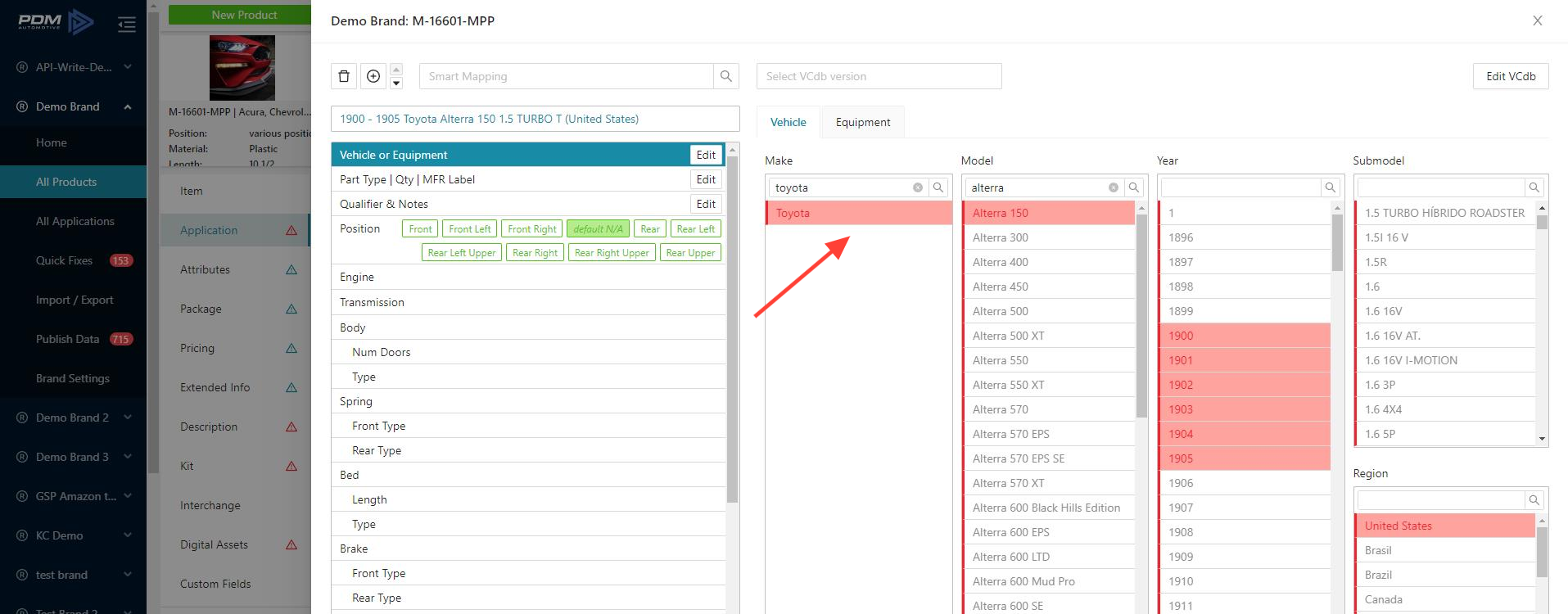
Task: Click the Smart Mapping input field
Action: tap(567, 76)
